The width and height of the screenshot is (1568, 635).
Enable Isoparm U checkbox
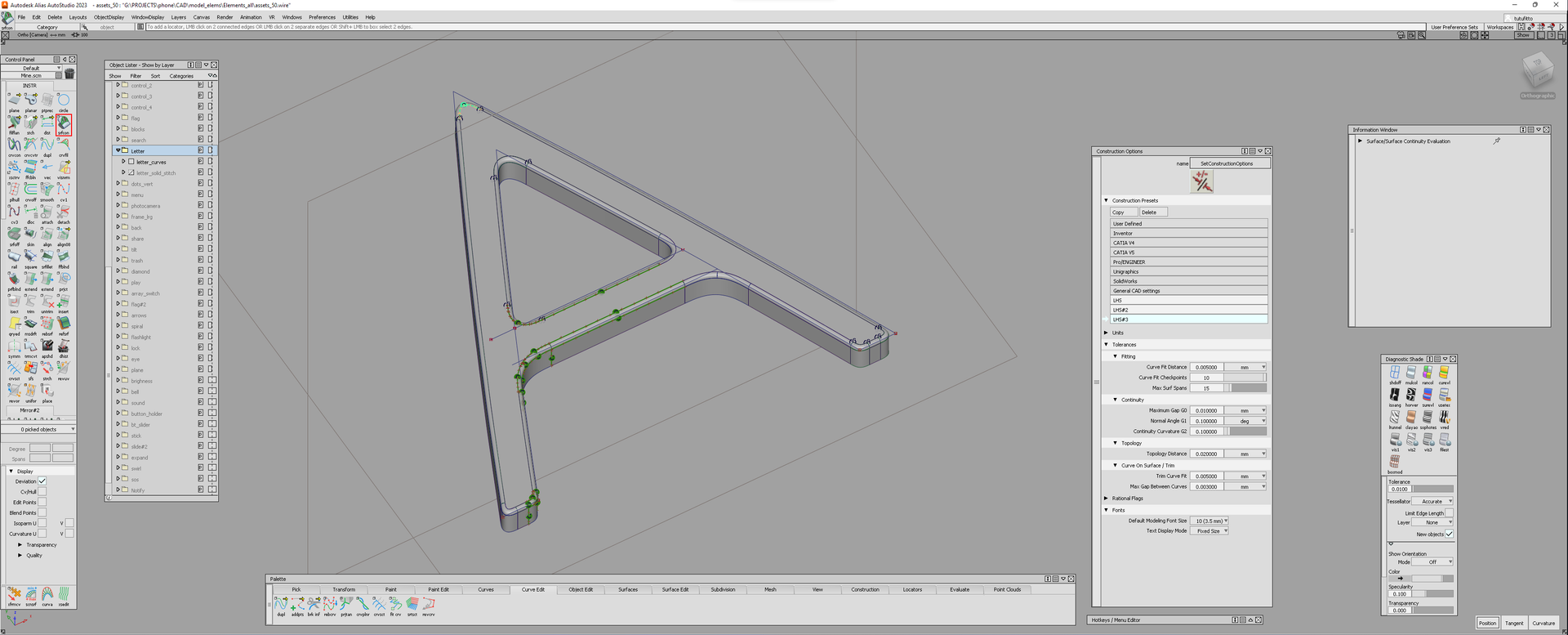pyautogui.click(x=42, y=523)
